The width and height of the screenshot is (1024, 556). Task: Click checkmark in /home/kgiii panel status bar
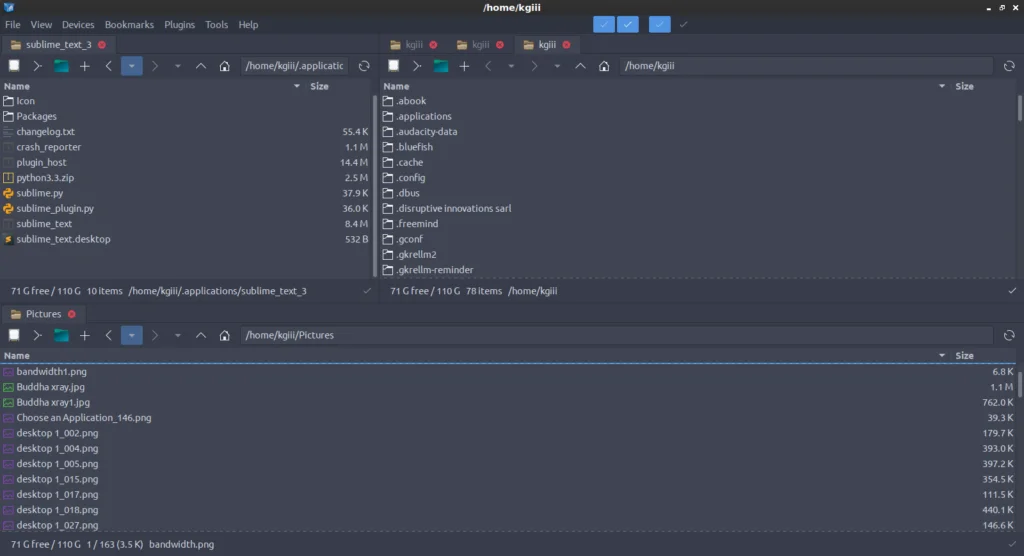[1012, 291]
